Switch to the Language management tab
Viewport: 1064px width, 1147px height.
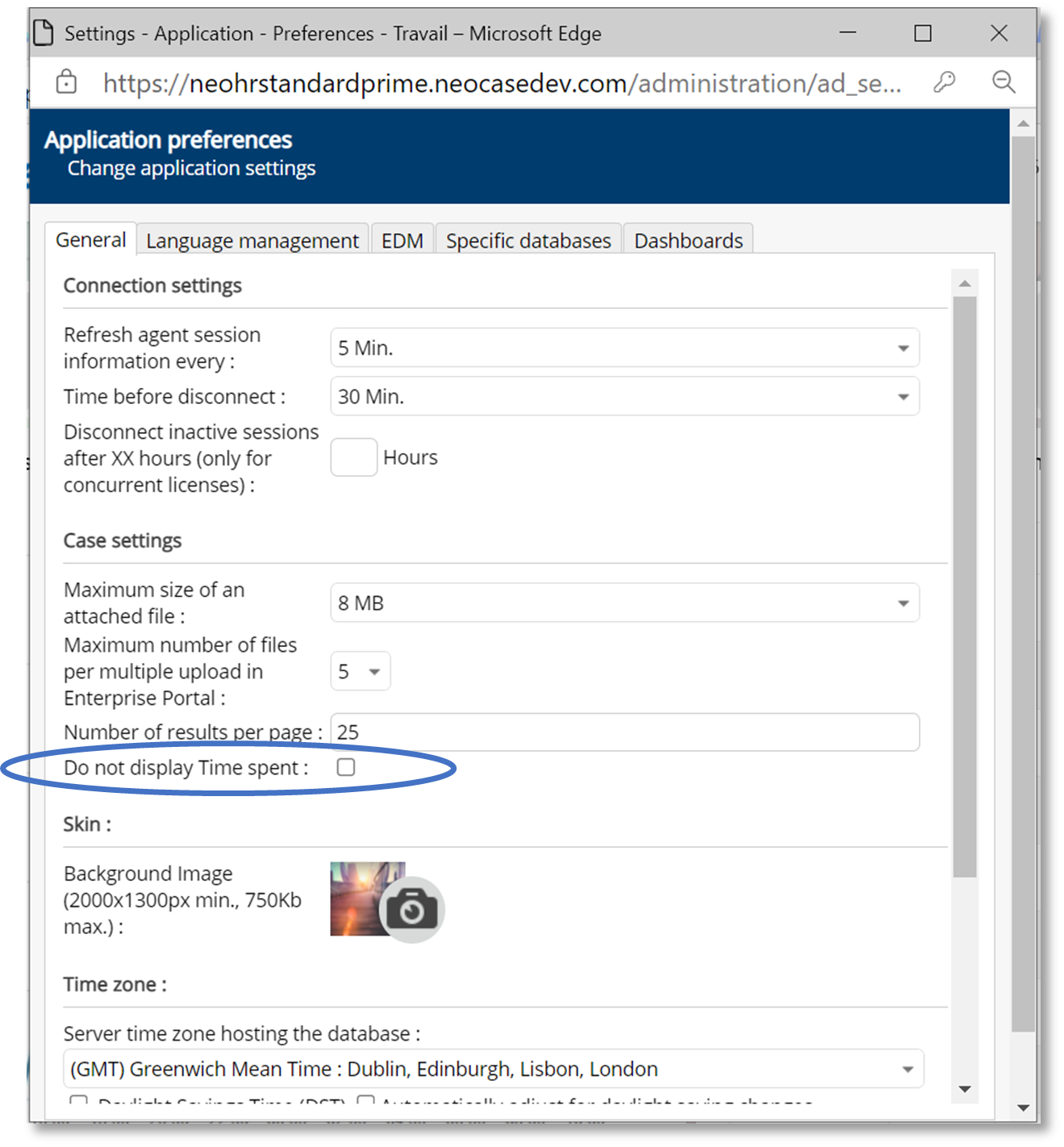pyautogui.click(x=252, y=240)
